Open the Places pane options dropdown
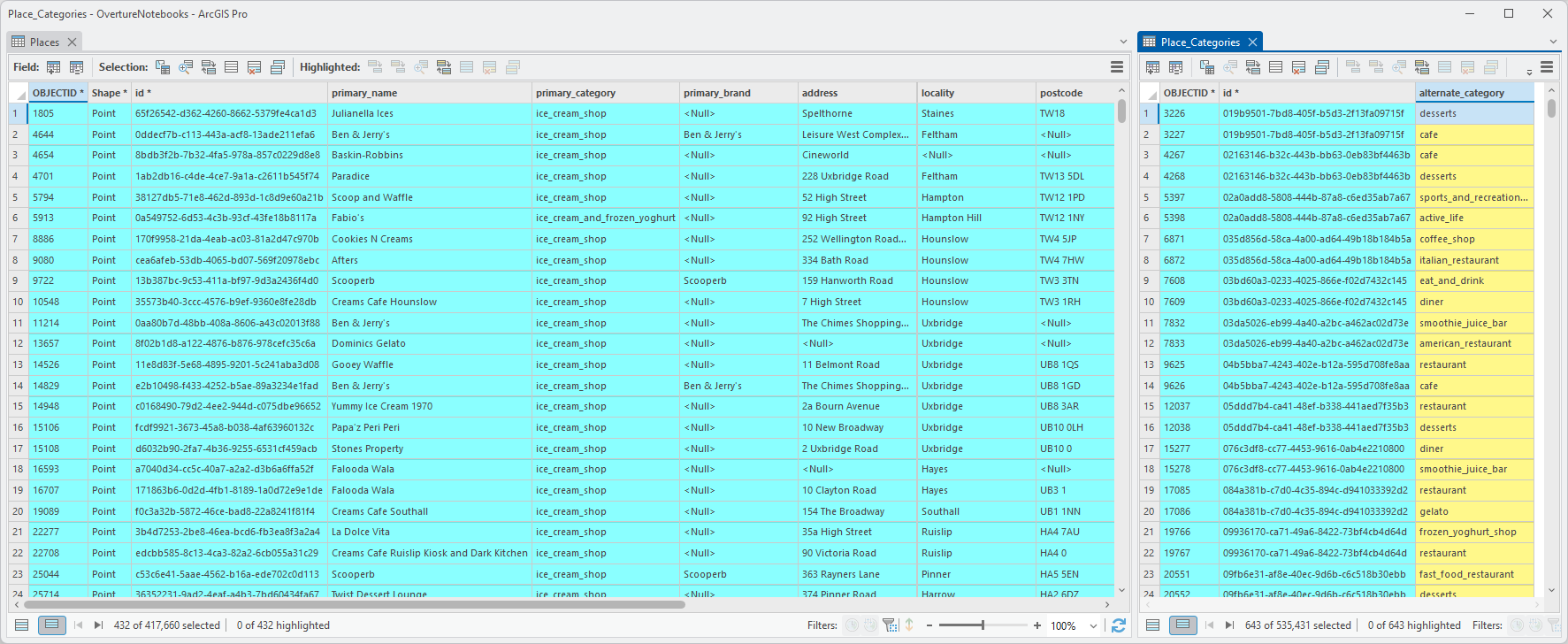 point(1123,42)
